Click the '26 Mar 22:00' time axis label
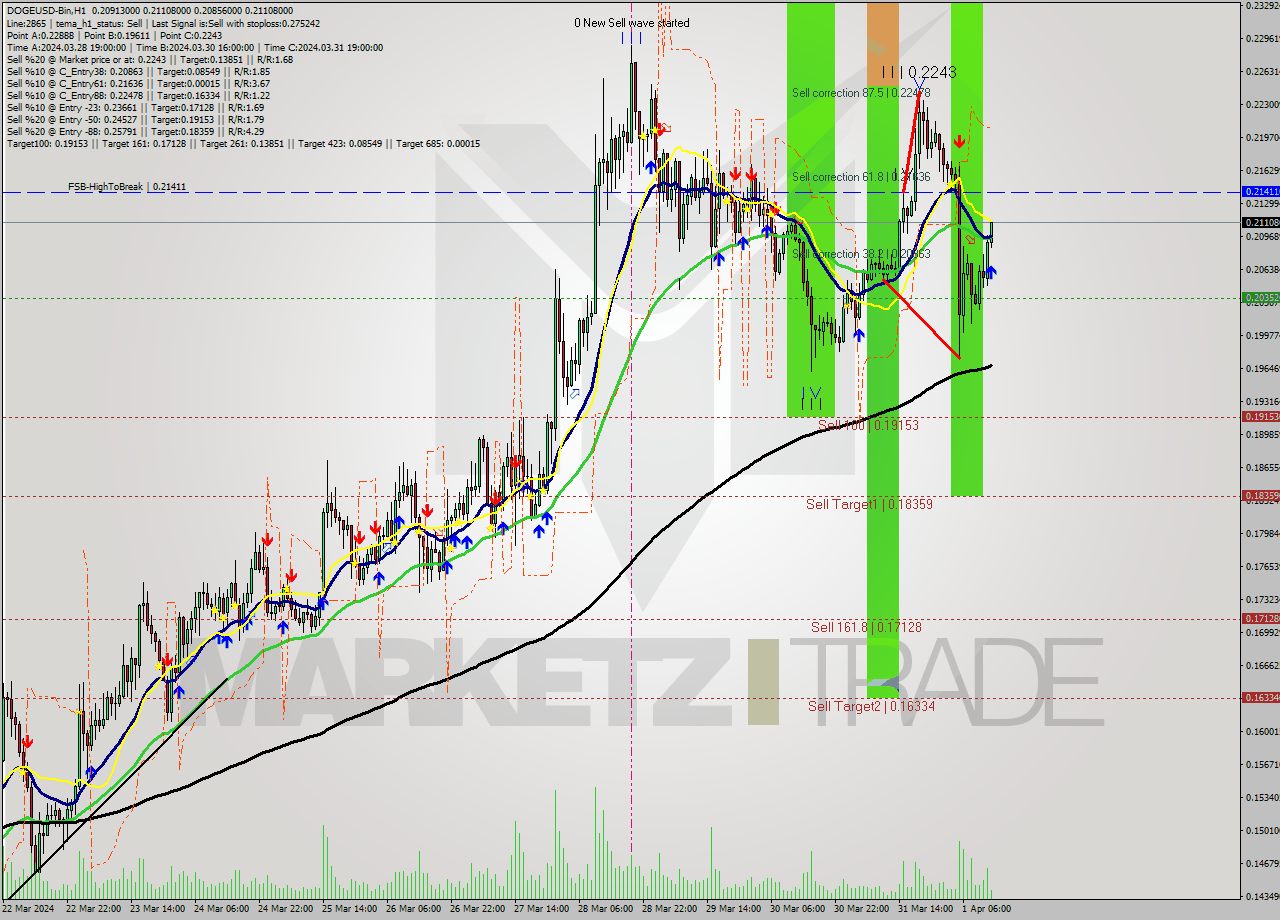1280x920 pixels. [477, 909]
